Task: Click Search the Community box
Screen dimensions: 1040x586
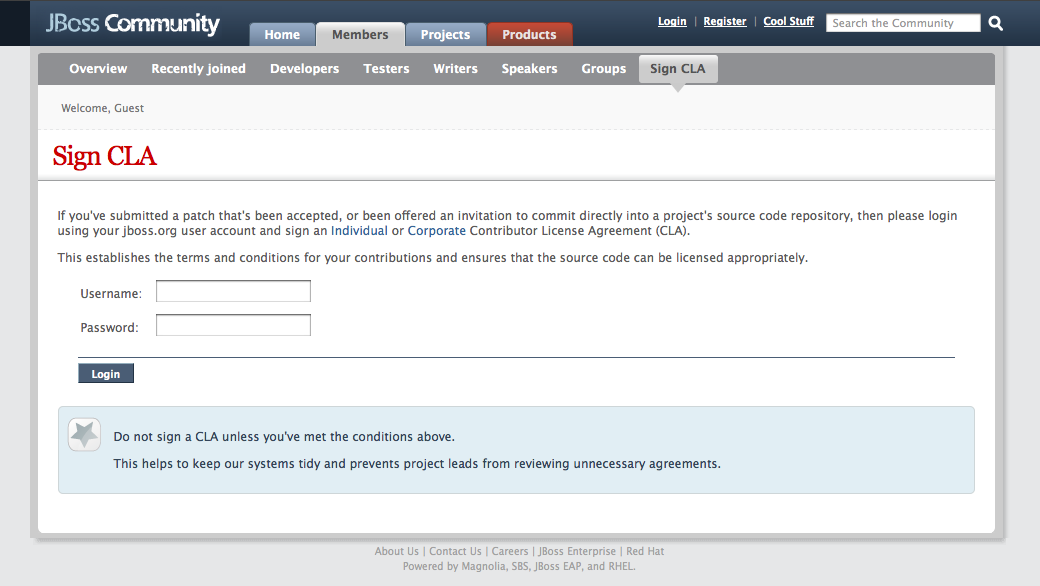Action: 902,23
